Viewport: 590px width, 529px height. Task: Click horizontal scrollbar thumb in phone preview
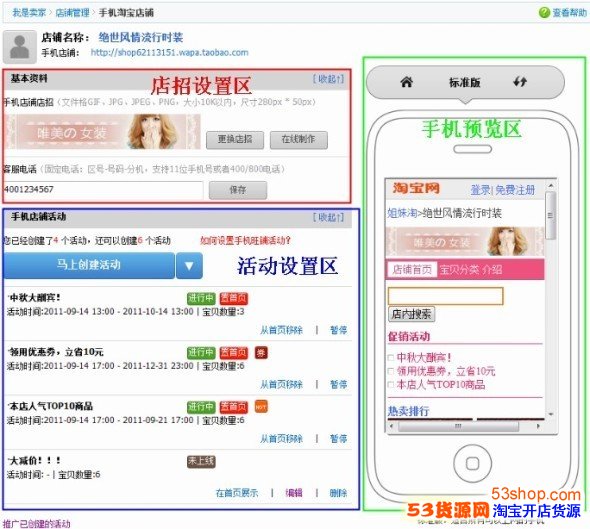point(458,426)
